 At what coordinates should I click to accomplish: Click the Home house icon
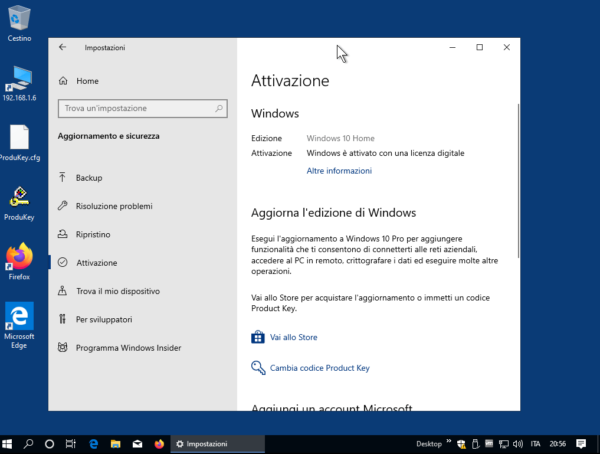pyautogui.click(x=63, y=80)
